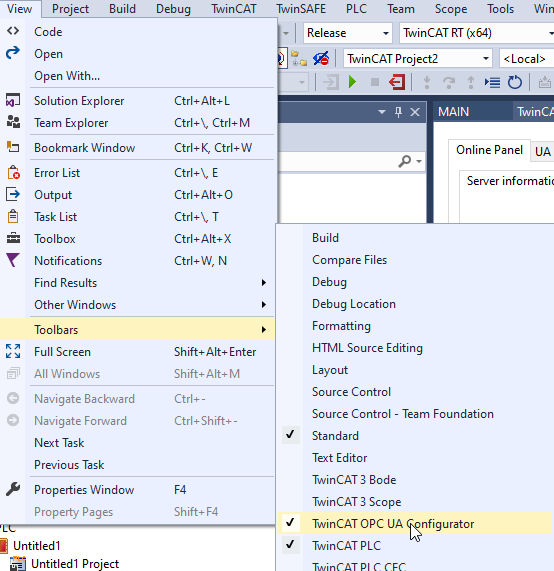Click the Team Explorer people icon

click(x=13, y=122)
